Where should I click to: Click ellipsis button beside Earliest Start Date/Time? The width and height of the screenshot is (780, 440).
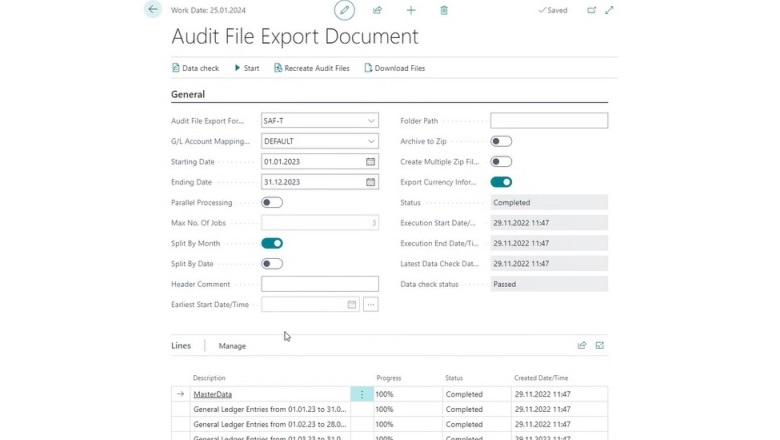click(x=371, y=304)
